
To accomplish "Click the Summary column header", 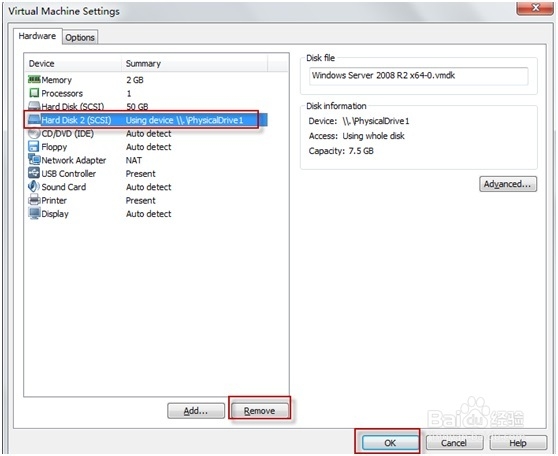I will pyautogui.click(x=195, y=64).
